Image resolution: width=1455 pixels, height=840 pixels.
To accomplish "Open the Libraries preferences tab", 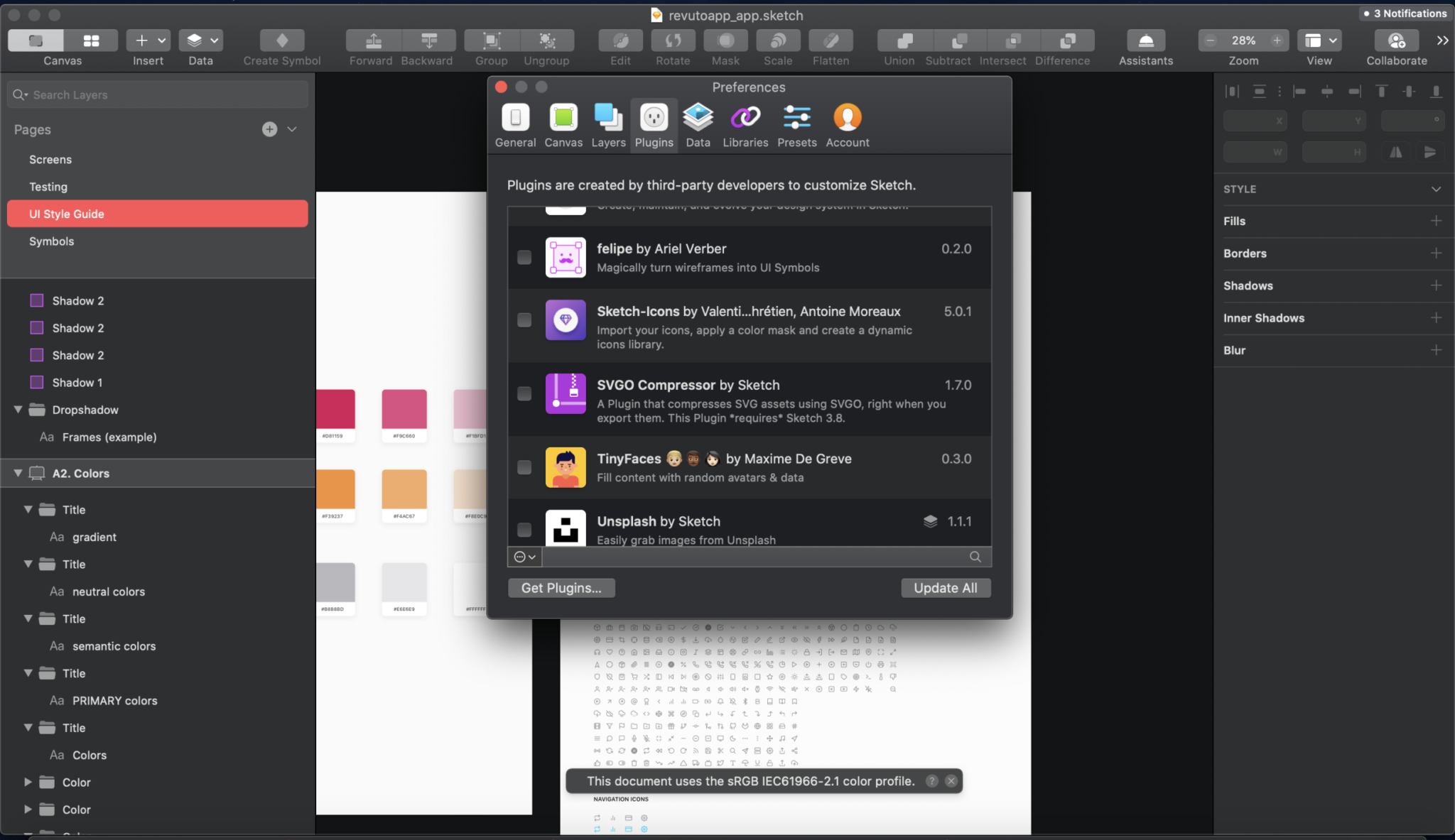I will click(x=745, y=126).
